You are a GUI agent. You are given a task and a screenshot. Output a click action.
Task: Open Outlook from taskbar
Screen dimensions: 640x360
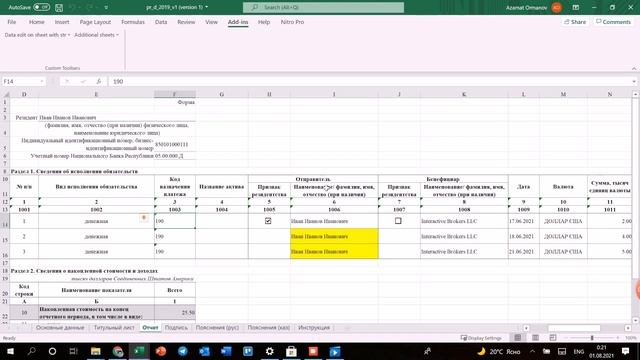coord(204,351)
